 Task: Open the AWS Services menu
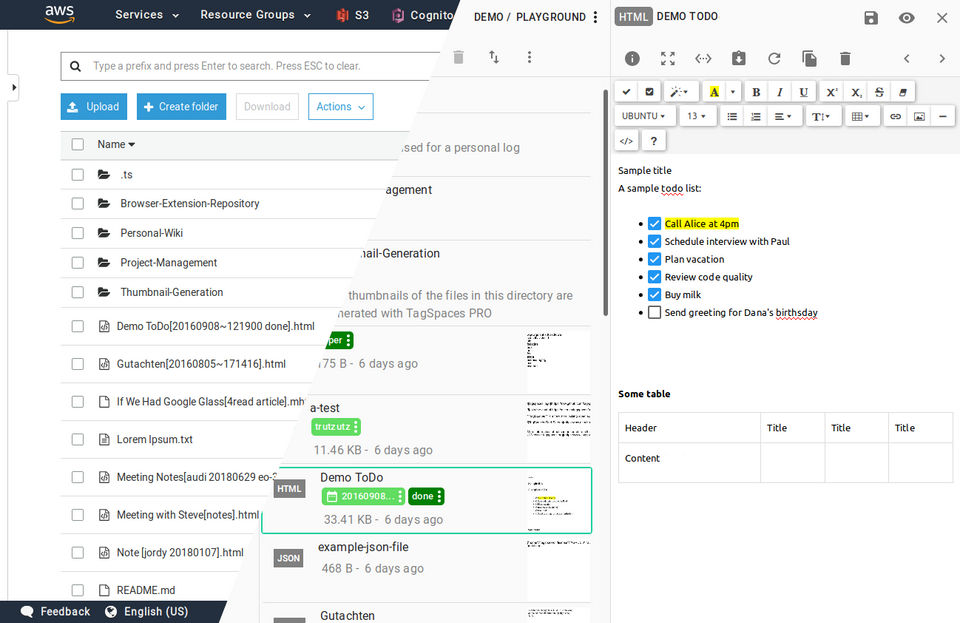(147, 15)
